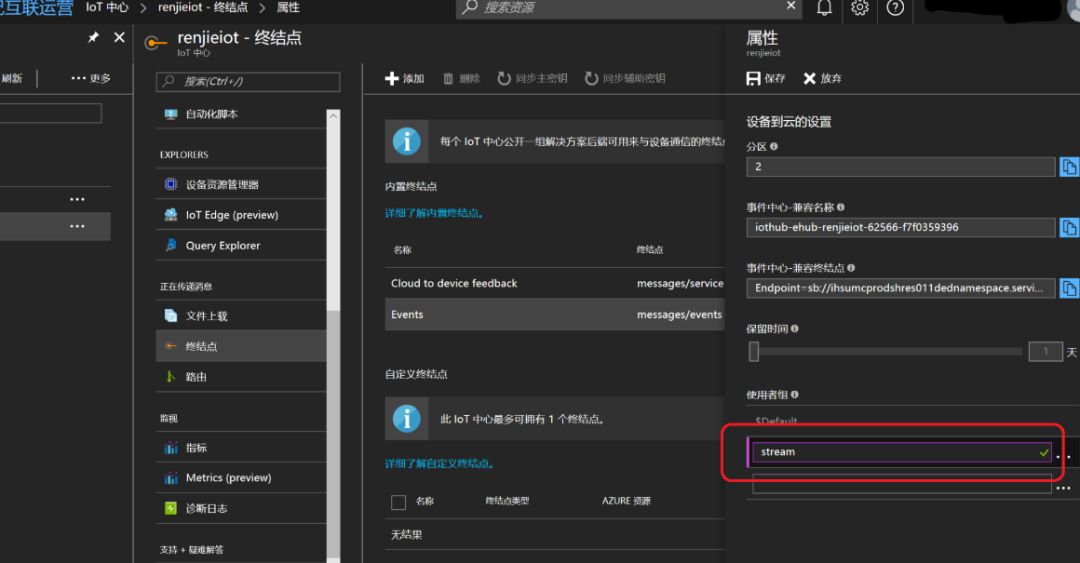Pin the left blade with the pin icon
This screenshot has height=563, width=1080.
(x=93, y=37)
